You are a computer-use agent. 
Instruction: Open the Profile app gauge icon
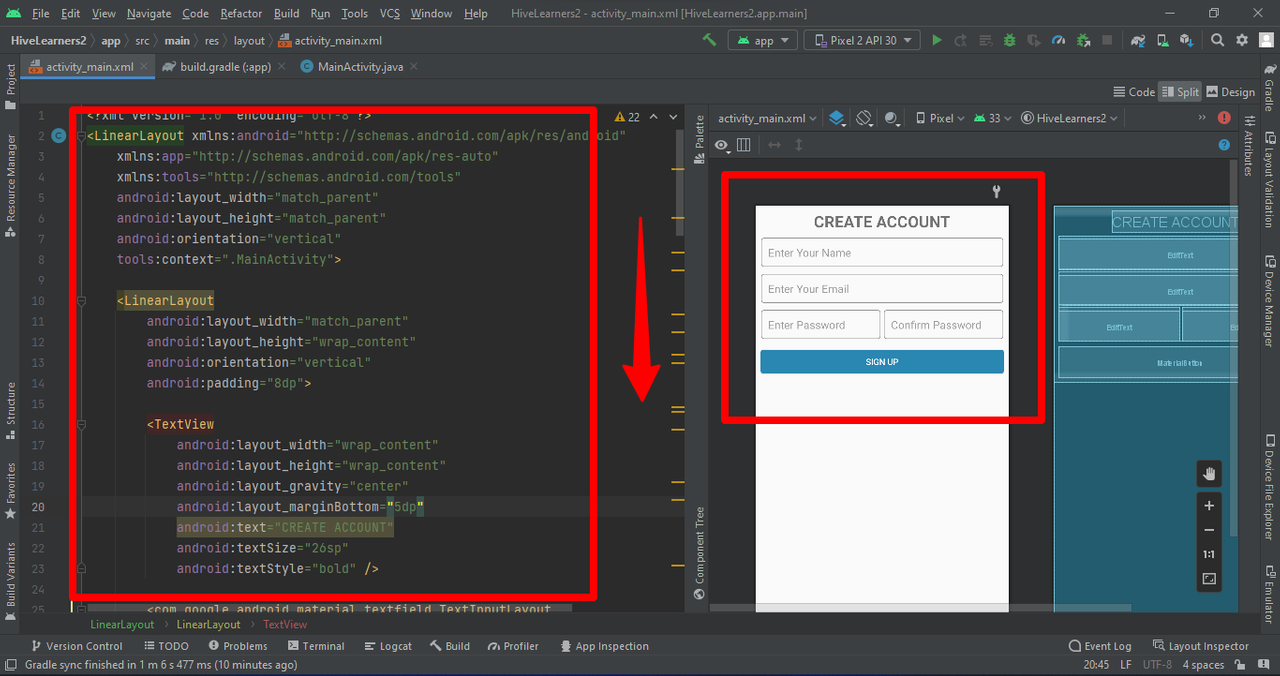1060,40
